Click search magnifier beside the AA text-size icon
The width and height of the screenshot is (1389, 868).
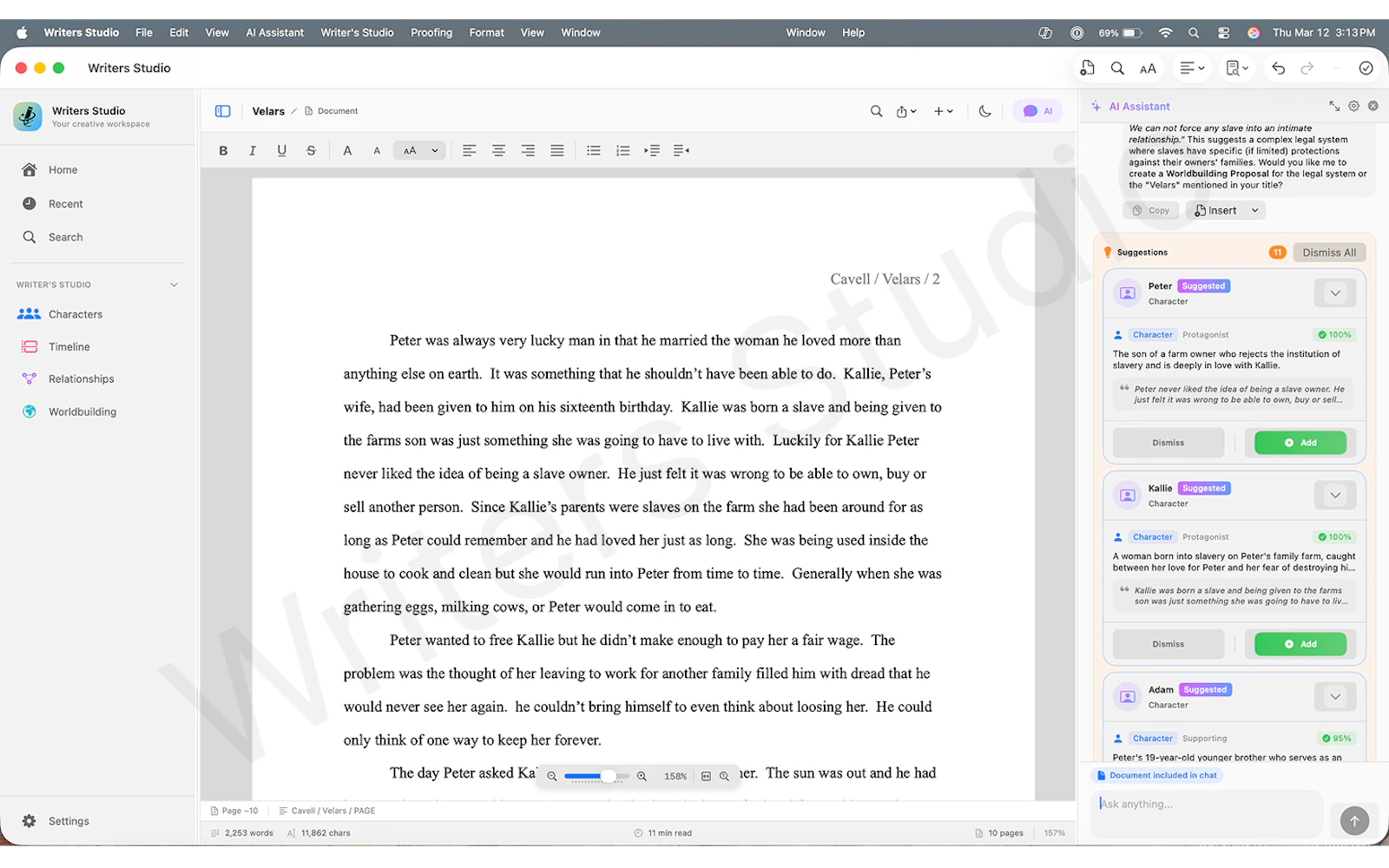coord(1117,68)
